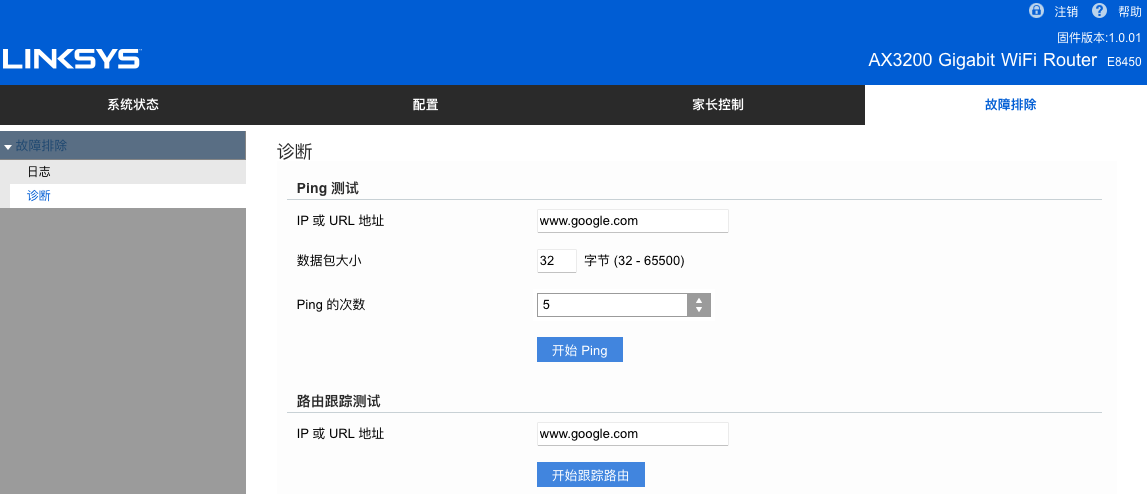This screenshot has height=494, width=1147.
Task: Click the 字节 (32 - 65500) hint text
Action: tap(635, 261)
